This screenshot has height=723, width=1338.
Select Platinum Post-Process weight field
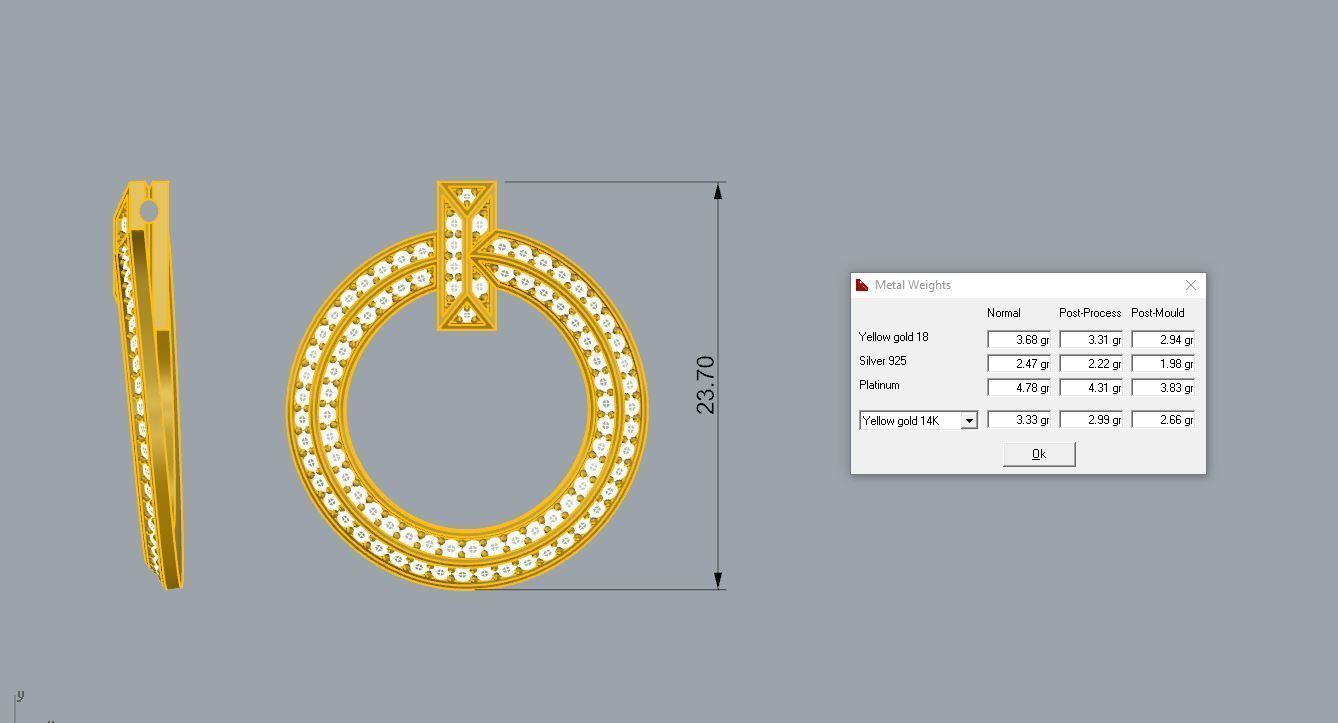click(1091, 388)
